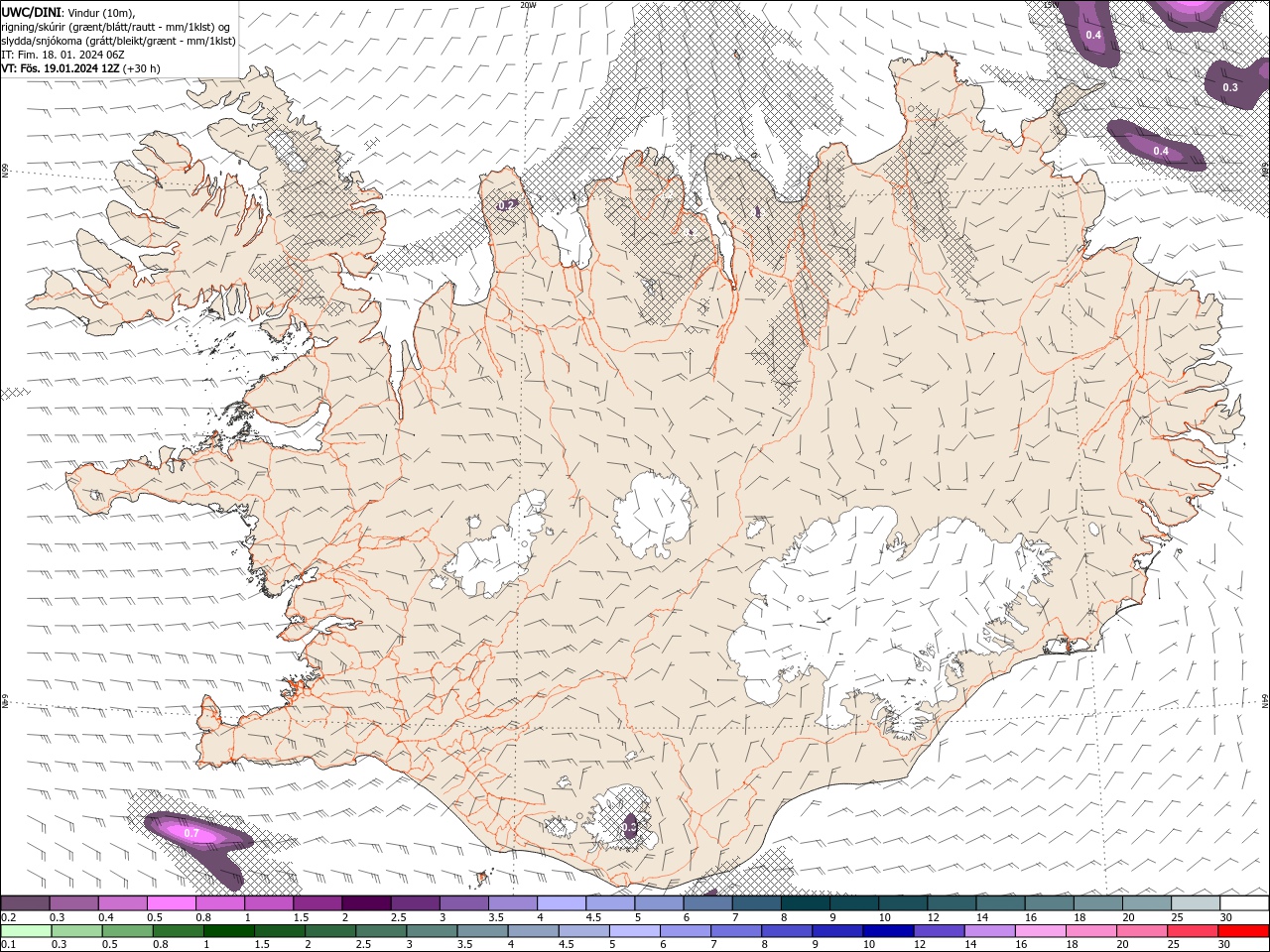This screenshot has height=952, width=1270.
Task: Choose the deep navy swatch labeled 10 in rain legend
Action: [x=888, y=931]
